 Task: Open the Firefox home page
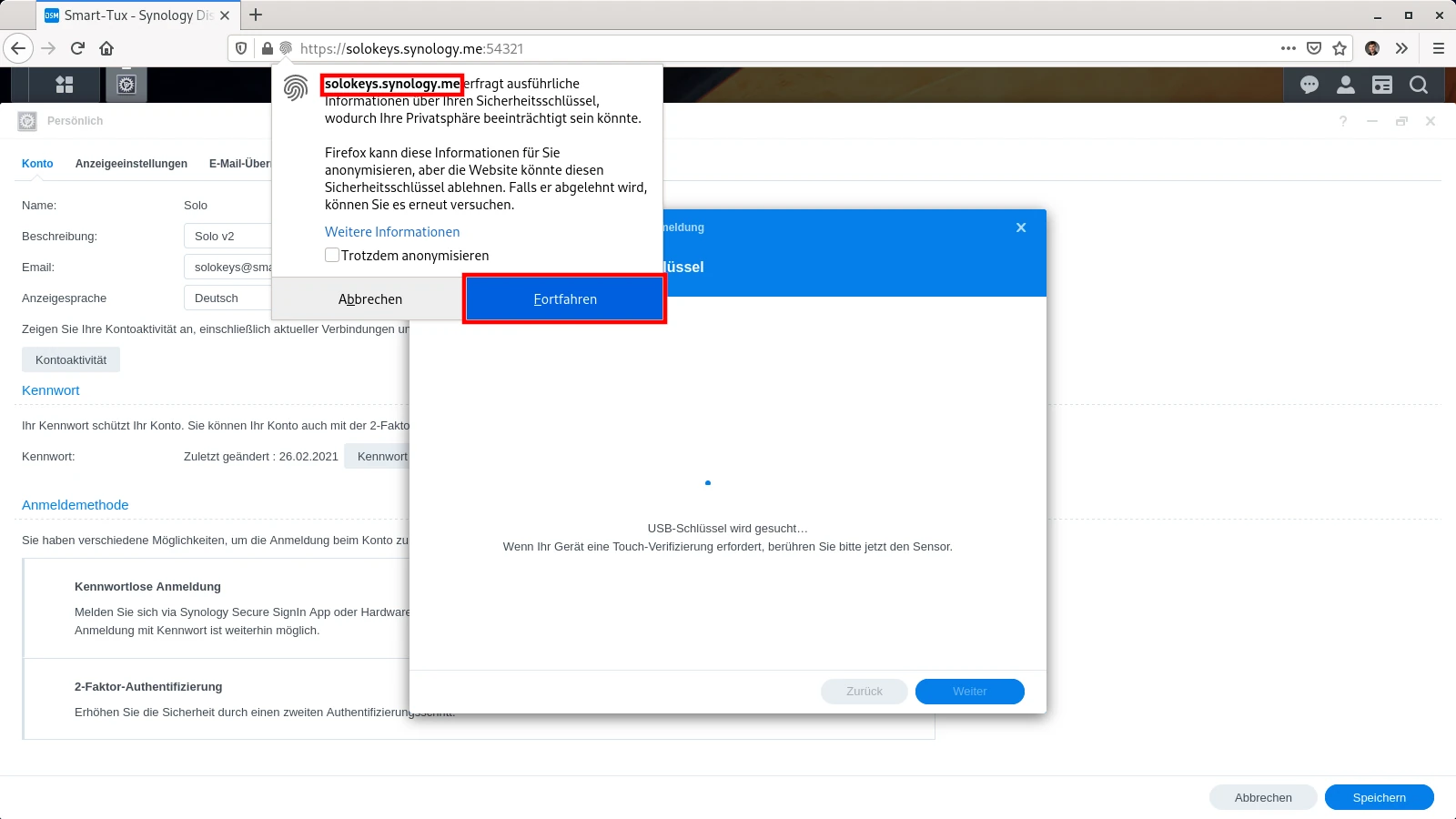[106, 48]
